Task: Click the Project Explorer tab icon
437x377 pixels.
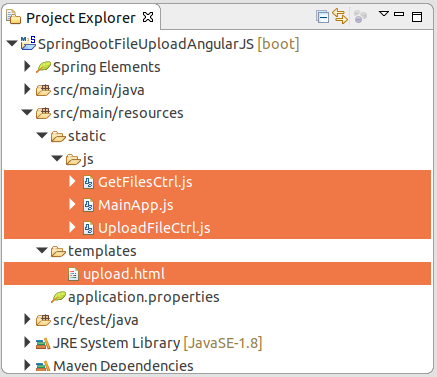Action: coord(13,17)
